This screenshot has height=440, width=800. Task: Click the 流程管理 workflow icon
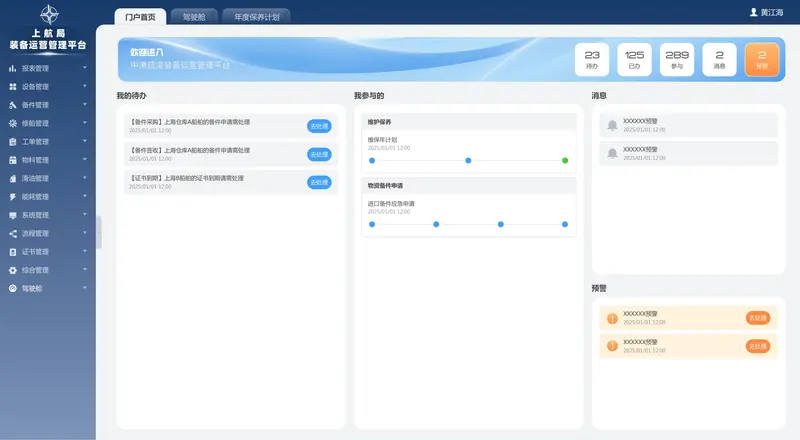click(x=13, y=234)
